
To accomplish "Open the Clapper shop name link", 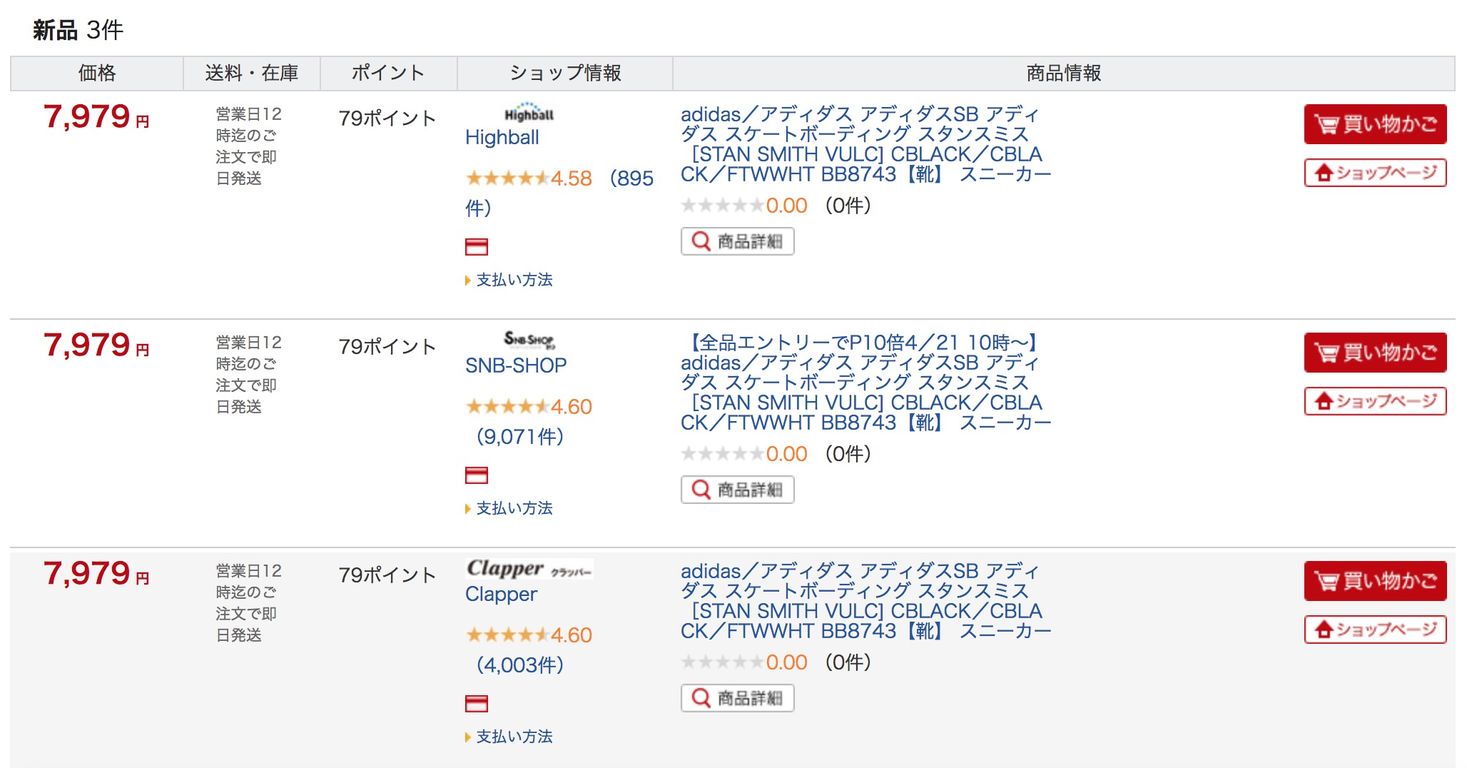I will pyautogui.click(x=501, y=594).
